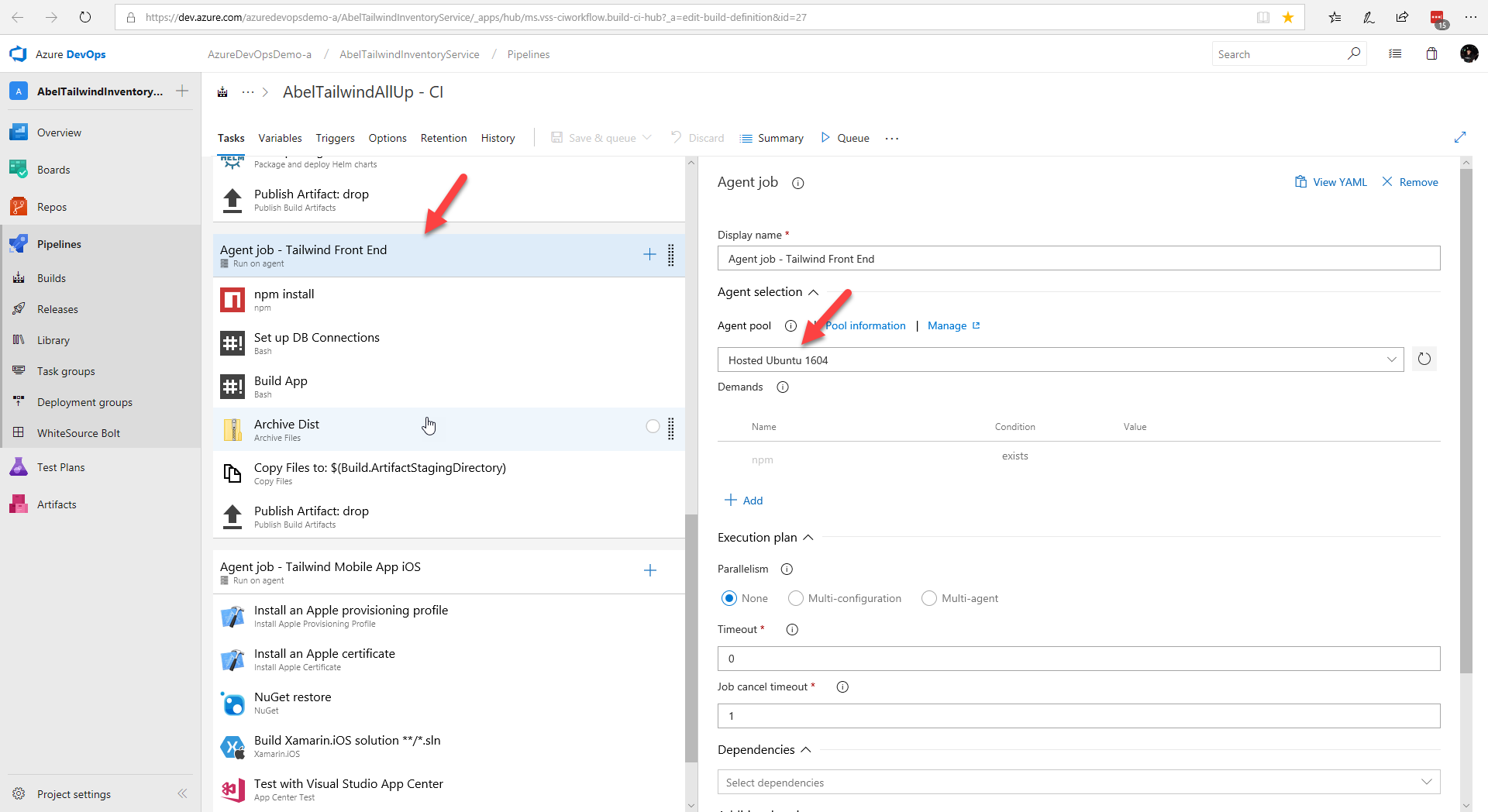Screen dimensions: 1488x812
Task: Open Deployment groups page
Action: point(84,402)
